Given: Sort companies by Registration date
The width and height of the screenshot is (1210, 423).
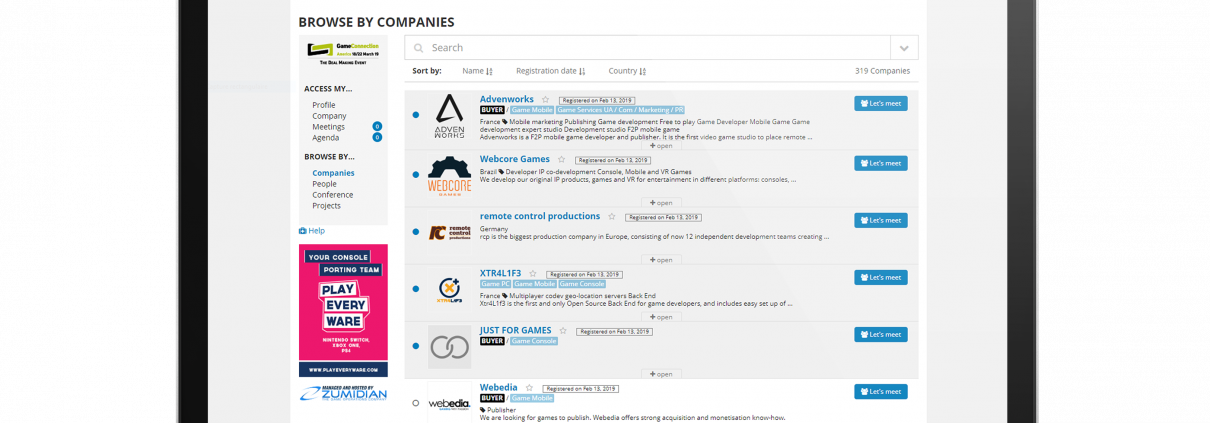Looking at the screenshot, I should [551, 71].
